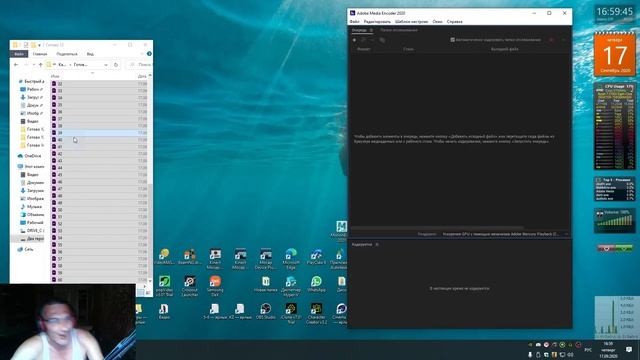Select file 58 in the Explorer list
This screenshot has width=640, height=360.
99,266
